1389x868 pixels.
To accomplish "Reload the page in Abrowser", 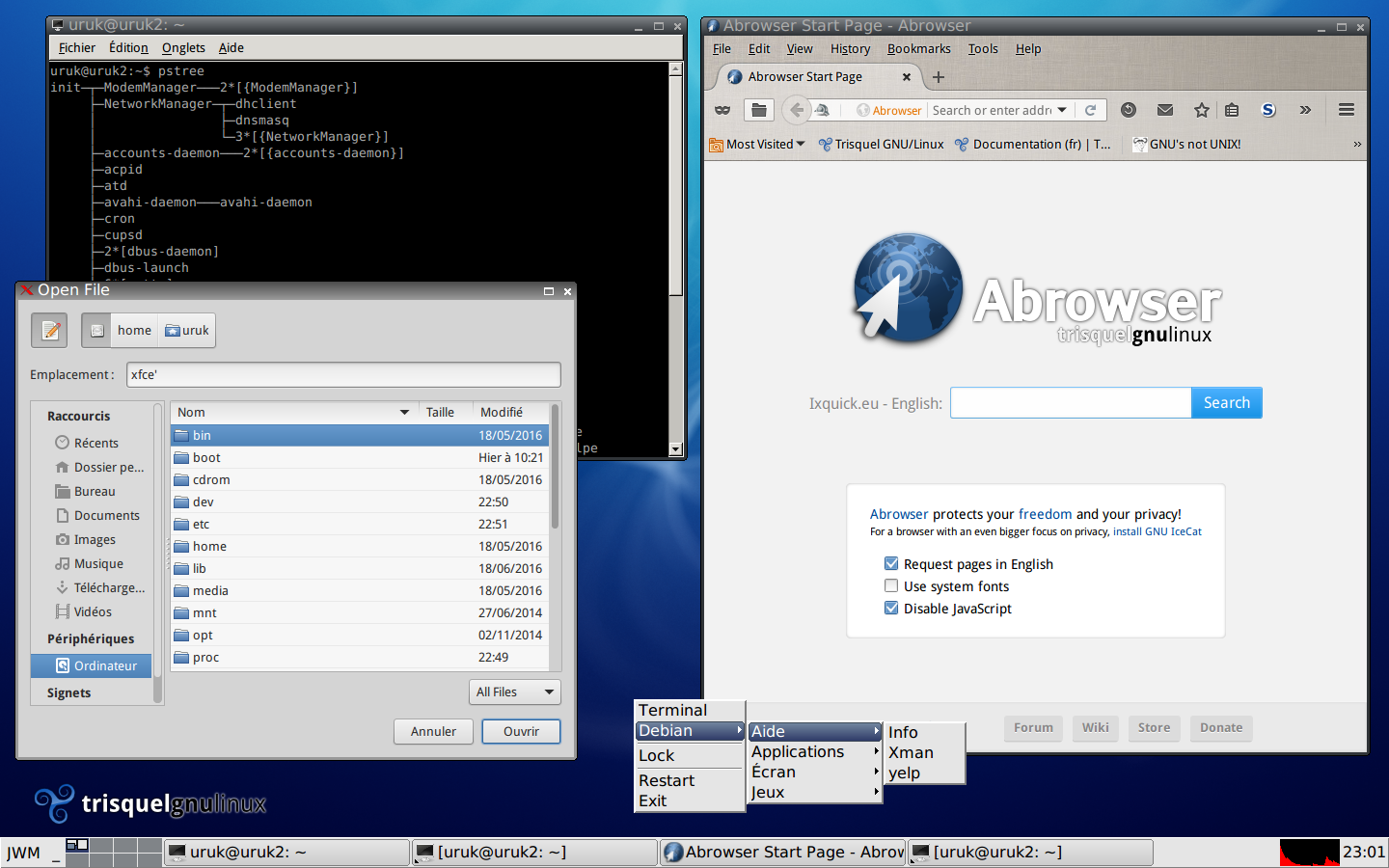I will (x=1090, y=110).
